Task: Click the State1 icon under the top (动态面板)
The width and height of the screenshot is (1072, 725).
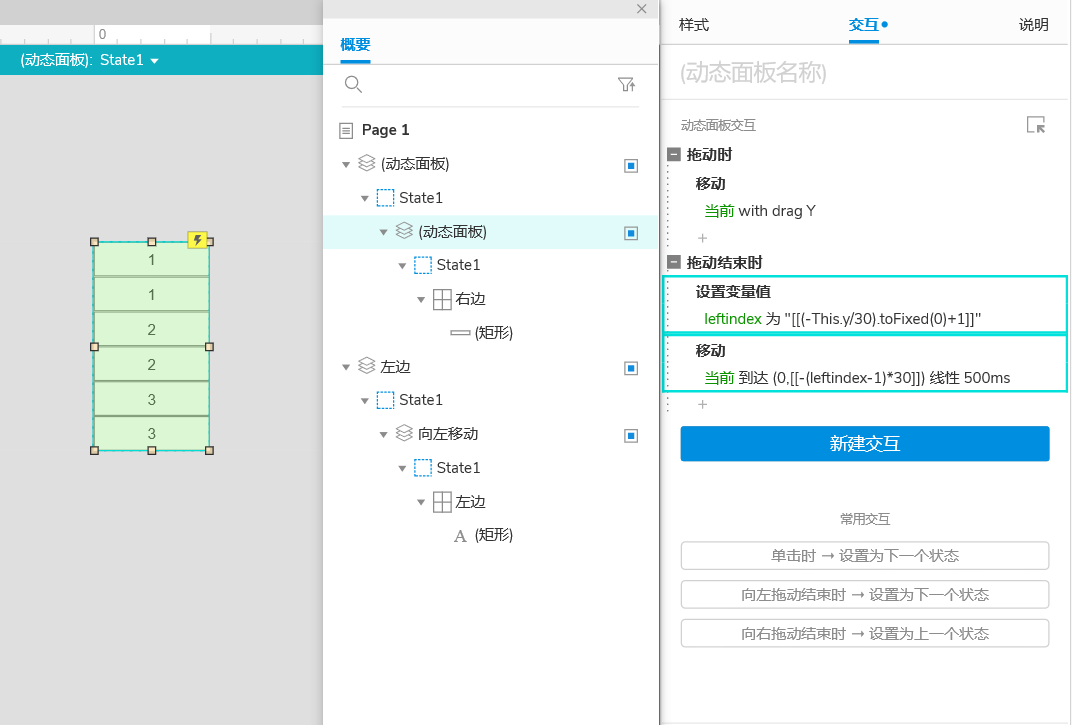Action: pyautogui.click(x=386, y=198)
